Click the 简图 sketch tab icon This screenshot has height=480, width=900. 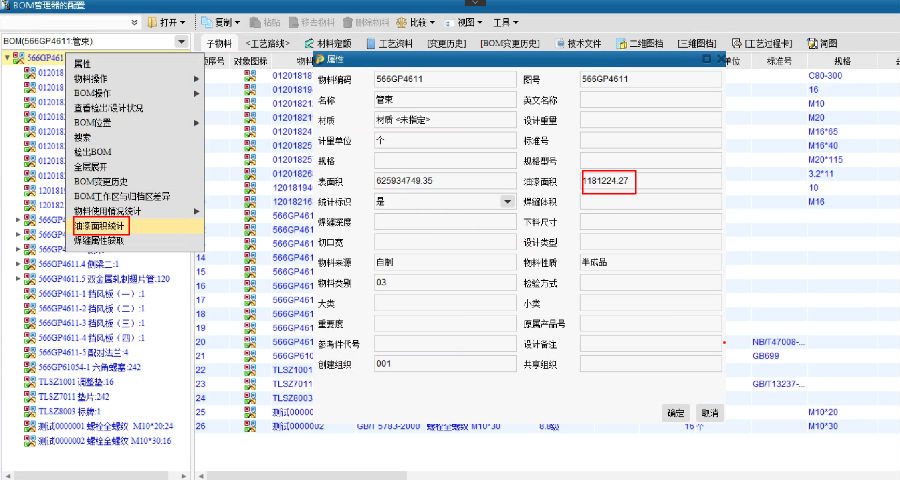[810, 44]
